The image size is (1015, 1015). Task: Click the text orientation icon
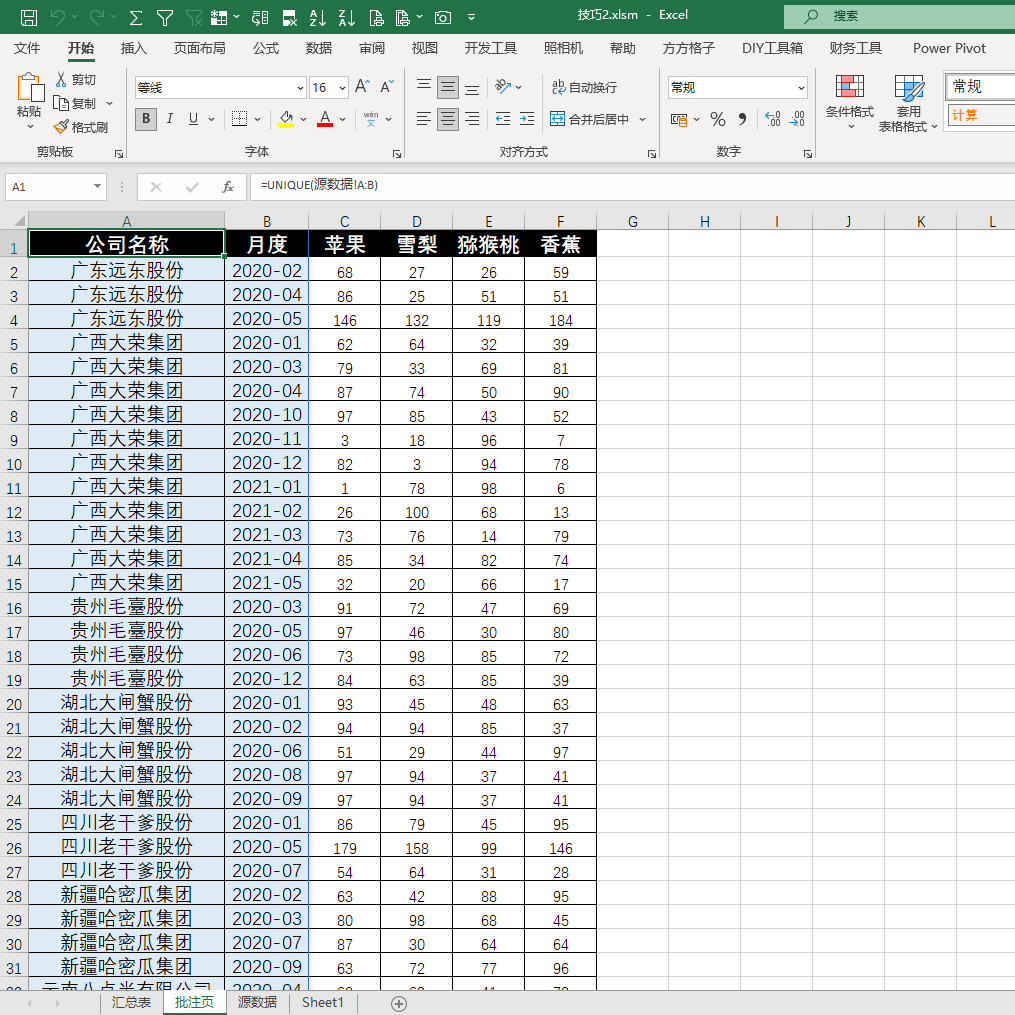tap(503, 86)
